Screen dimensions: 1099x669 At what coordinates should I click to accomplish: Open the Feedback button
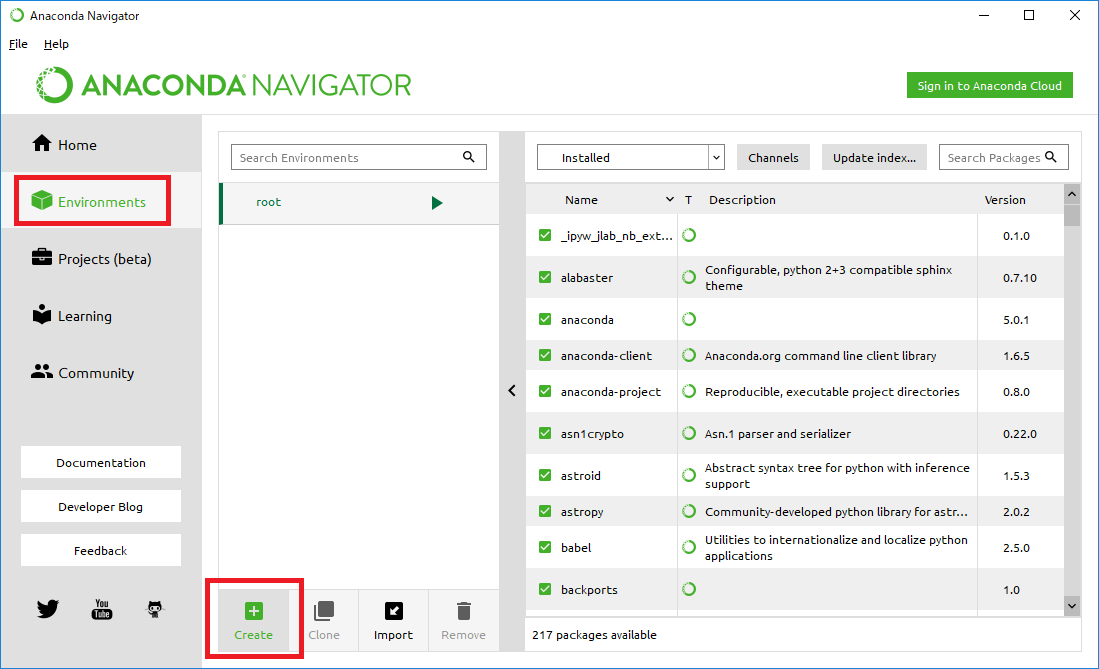coord(101,550)
